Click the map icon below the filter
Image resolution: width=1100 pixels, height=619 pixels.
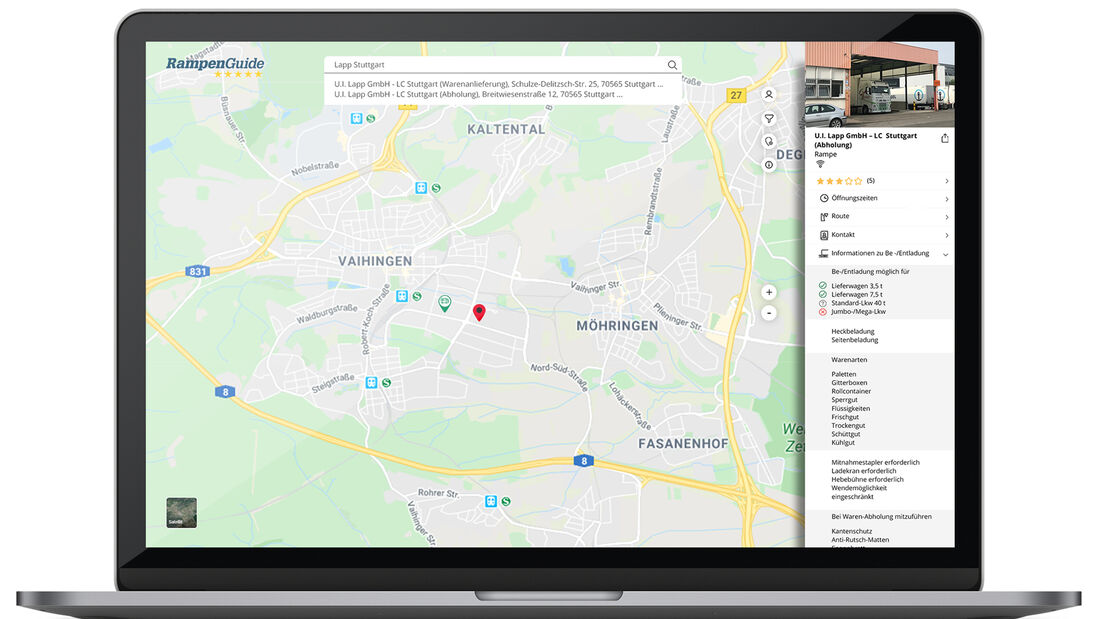click(x=769, y=141)
